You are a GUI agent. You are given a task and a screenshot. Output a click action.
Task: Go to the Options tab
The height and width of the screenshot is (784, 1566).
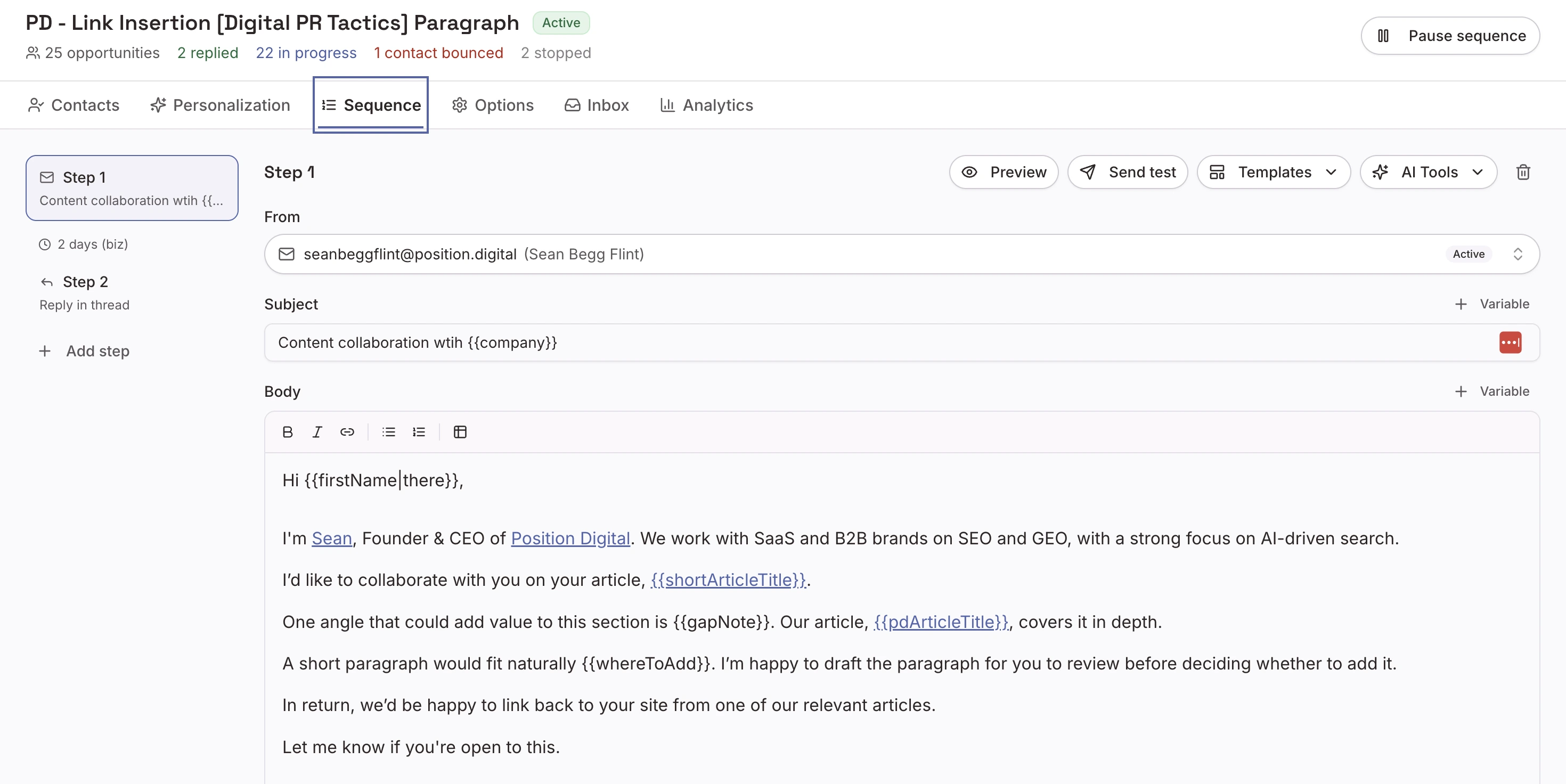492,105
